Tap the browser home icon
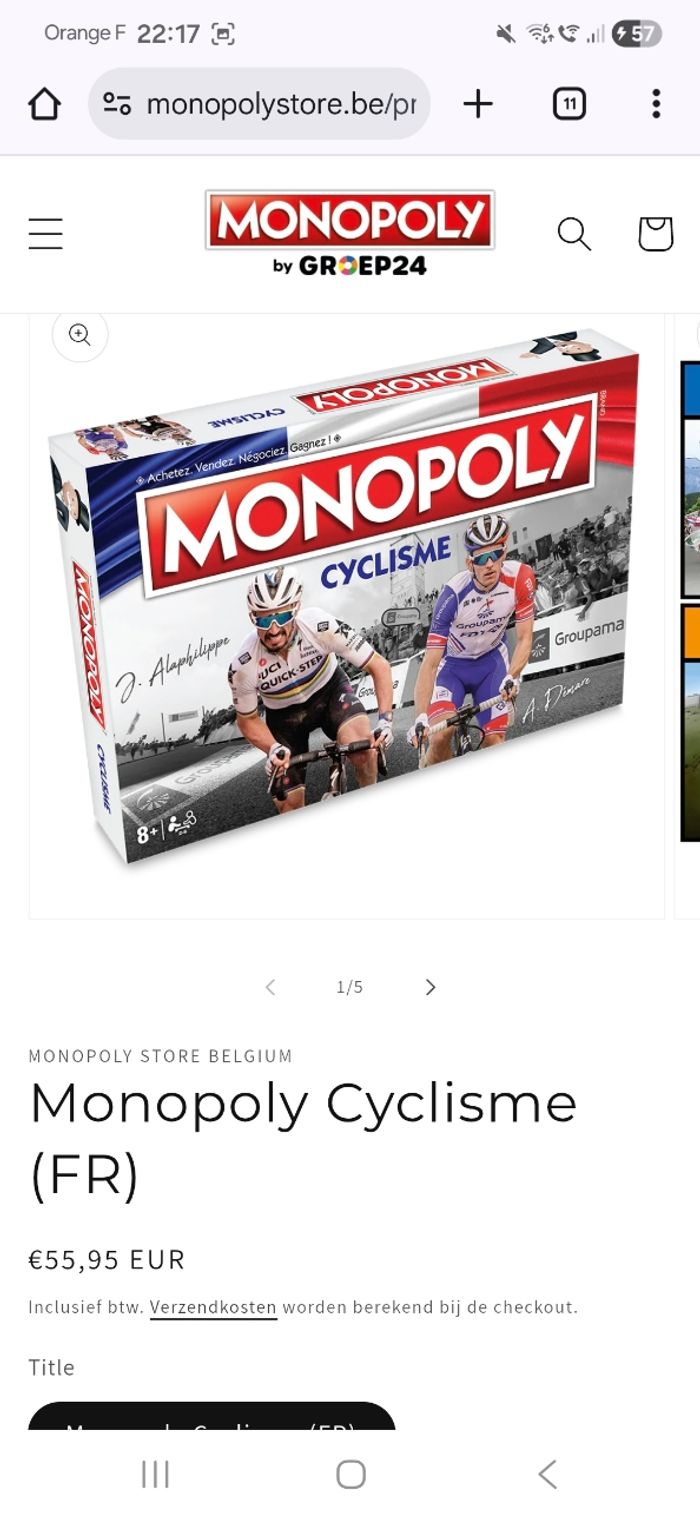The height and width of the screenshot is (1517, 700). (x=44, y=103)
